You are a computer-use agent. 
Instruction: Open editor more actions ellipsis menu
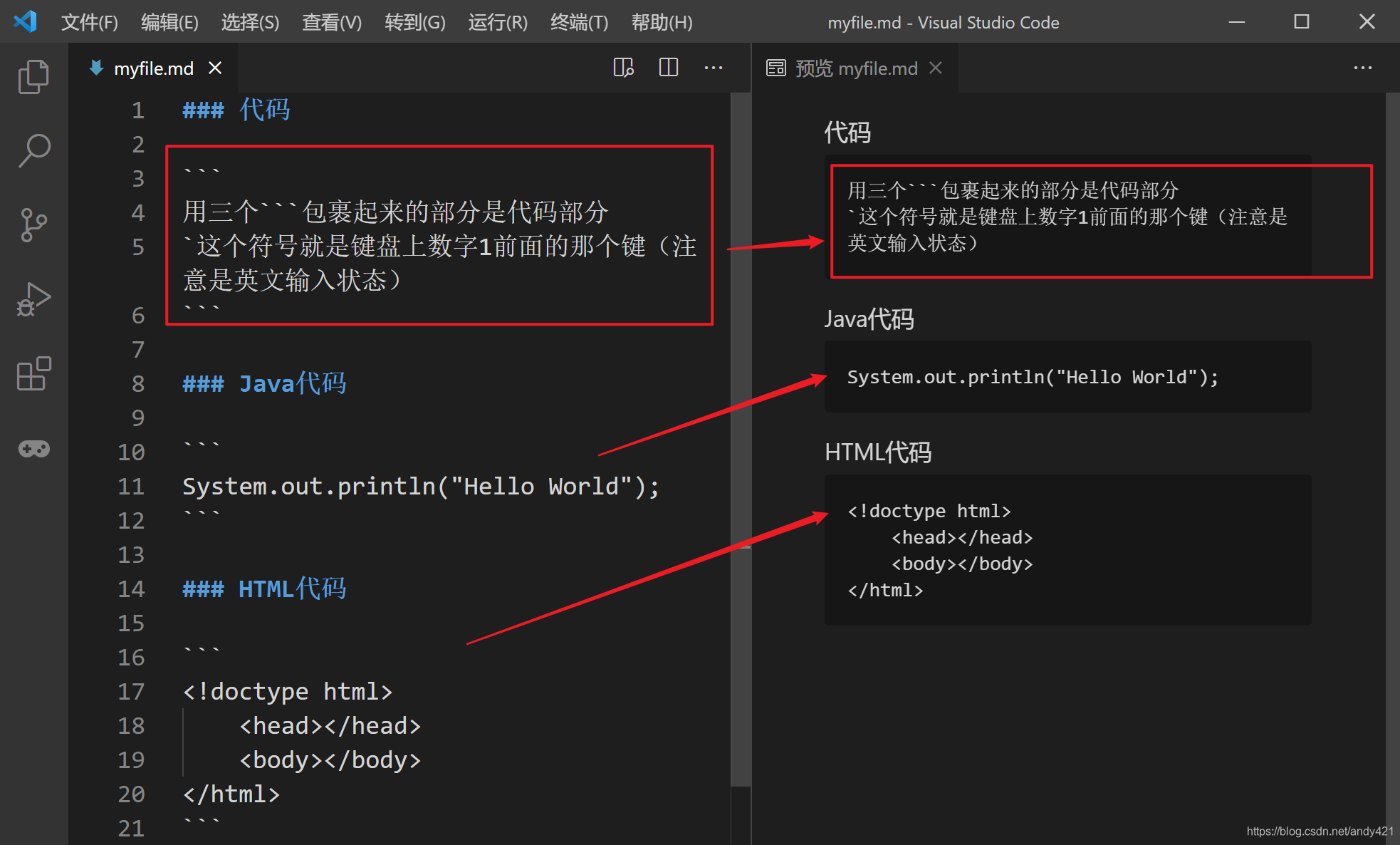tap(713, 68)
